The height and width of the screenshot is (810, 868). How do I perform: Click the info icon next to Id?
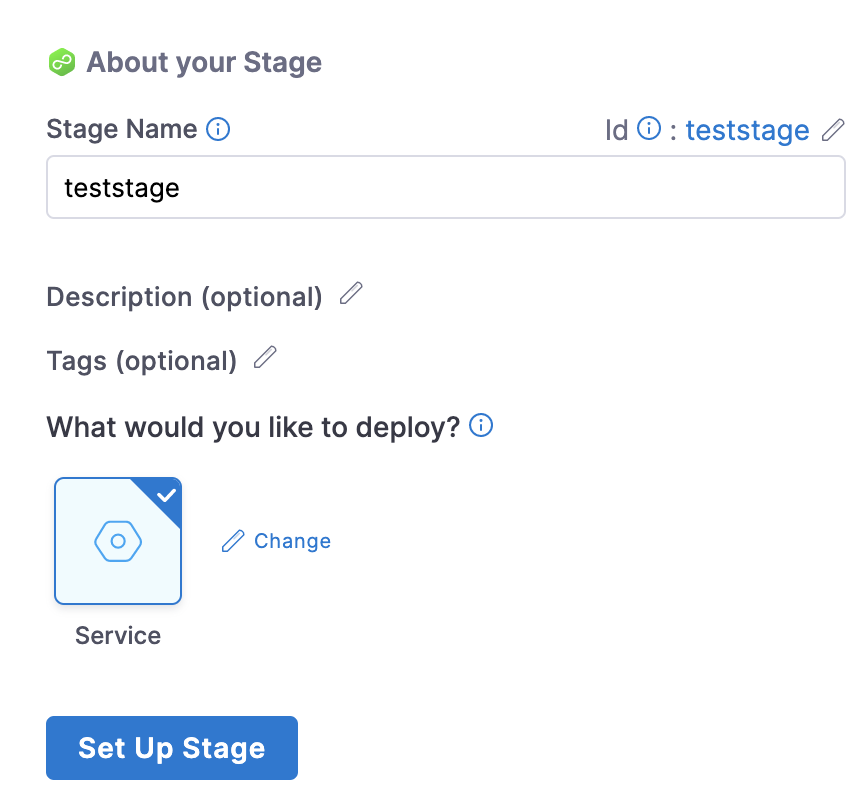tap(649, 129)
